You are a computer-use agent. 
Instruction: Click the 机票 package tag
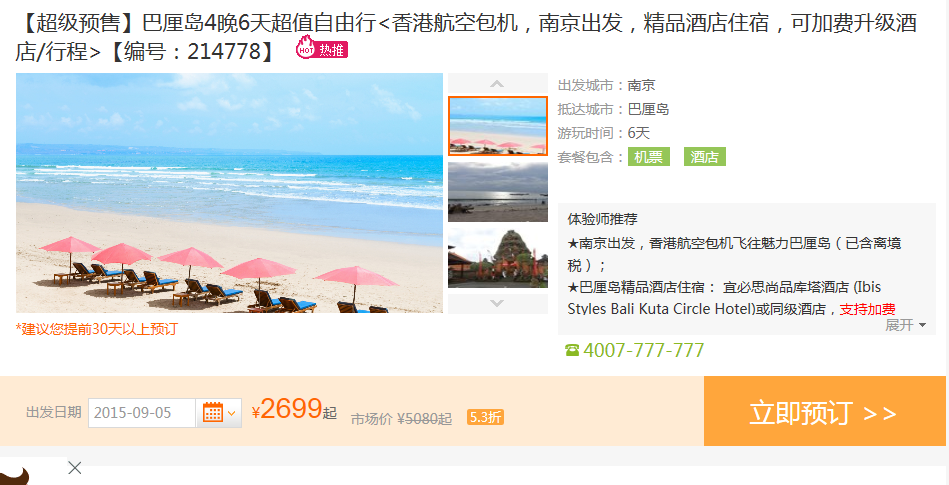[x=648, y=157]
